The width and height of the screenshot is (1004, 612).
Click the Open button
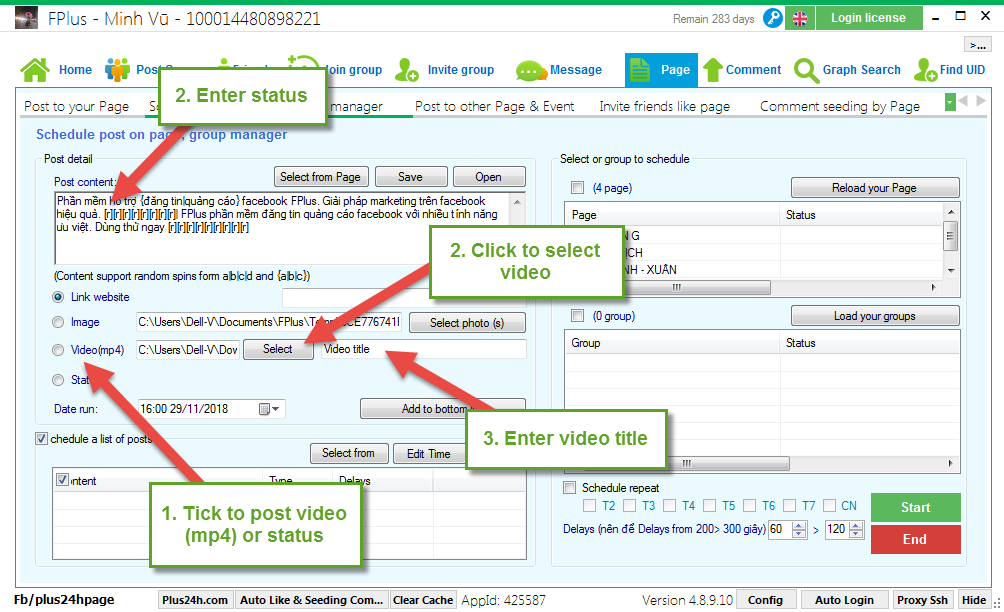click(x=489, y=177)
